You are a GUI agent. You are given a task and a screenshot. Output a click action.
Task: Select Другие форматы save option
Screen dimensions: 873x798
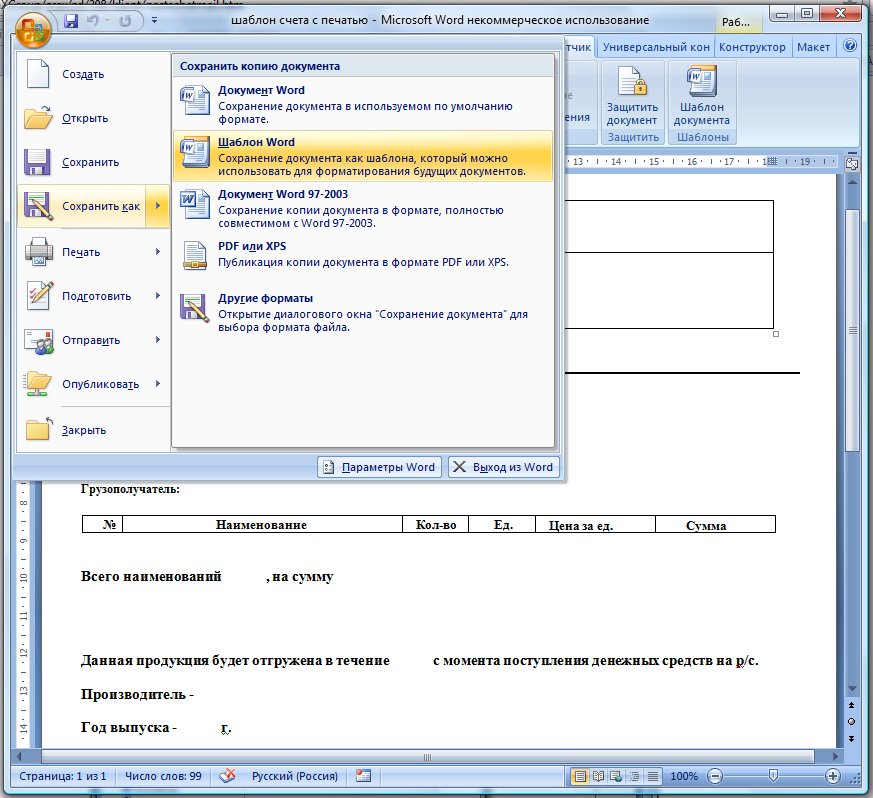pos(363,312)
